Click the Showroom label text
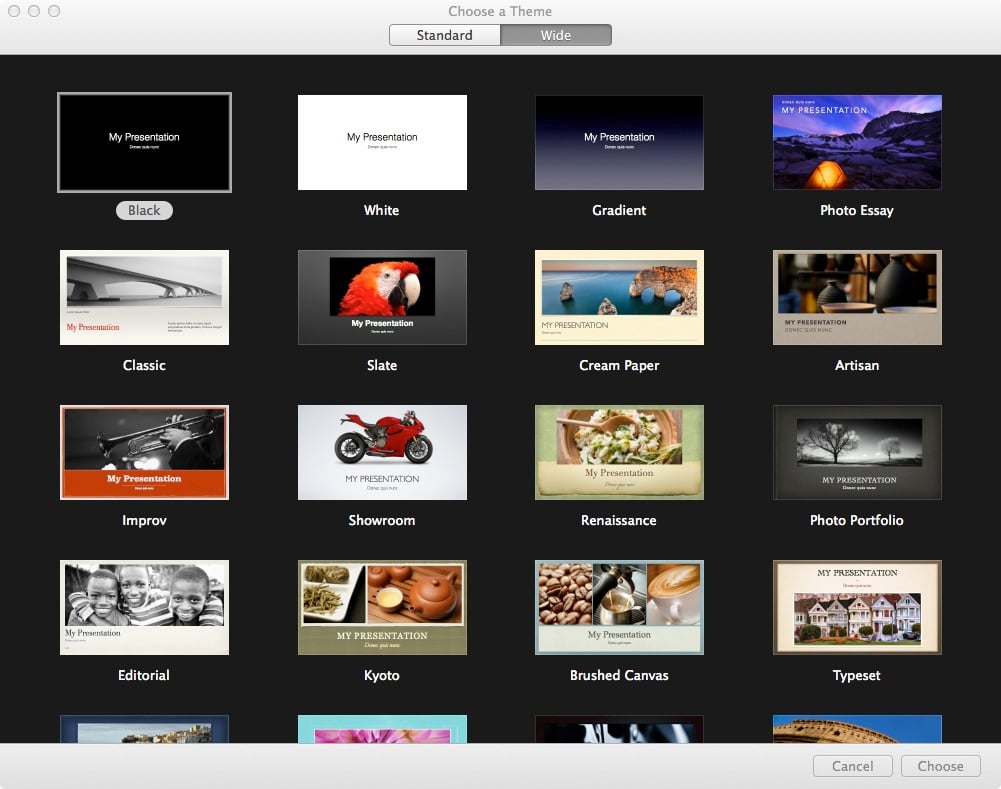1001x789 pixels. 382,521
